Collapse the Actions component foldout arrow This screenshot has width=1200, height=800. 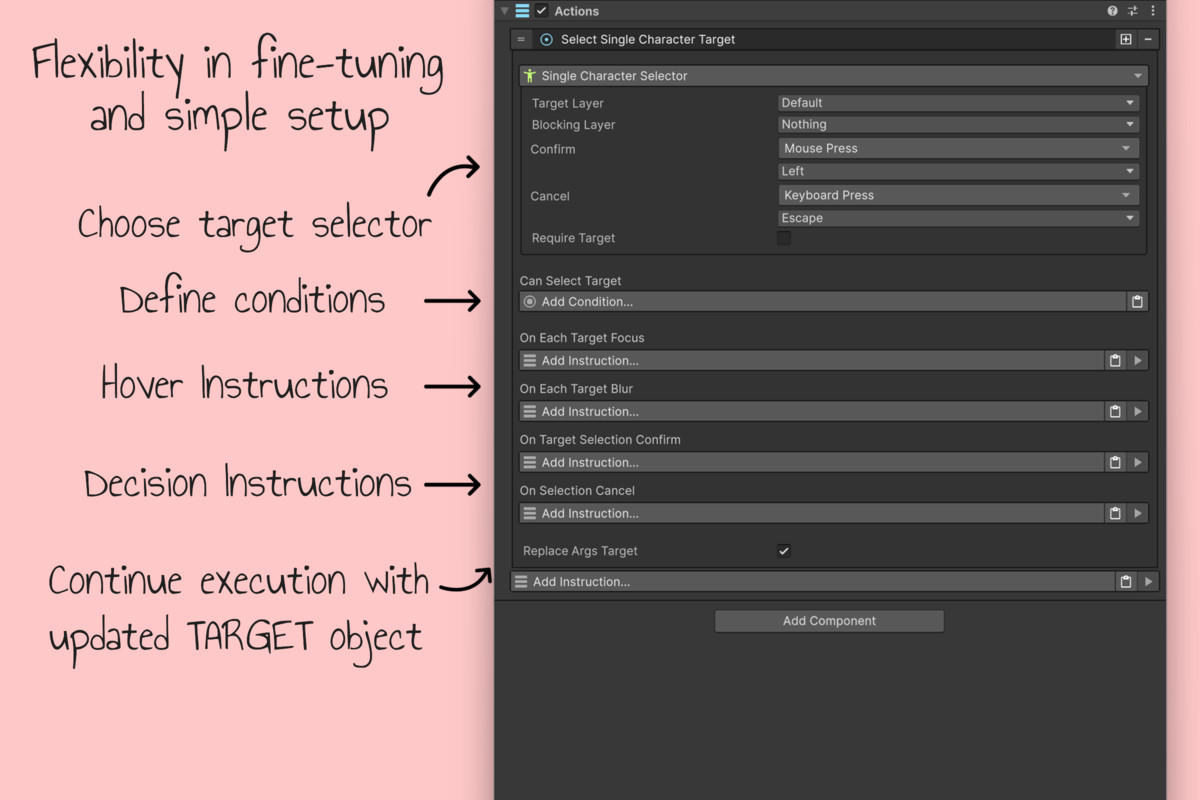(505, 11)
